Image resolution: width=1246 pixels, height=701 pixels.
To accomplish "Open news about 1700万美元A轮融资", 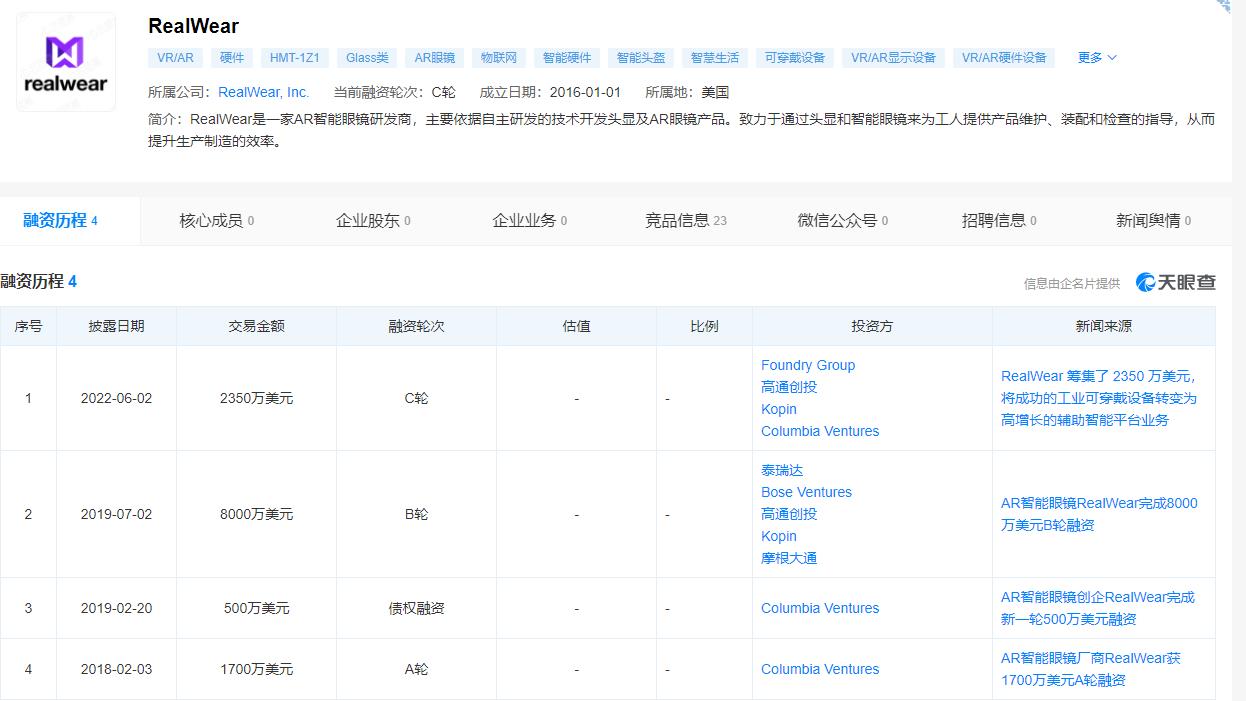I will 1091,669.
